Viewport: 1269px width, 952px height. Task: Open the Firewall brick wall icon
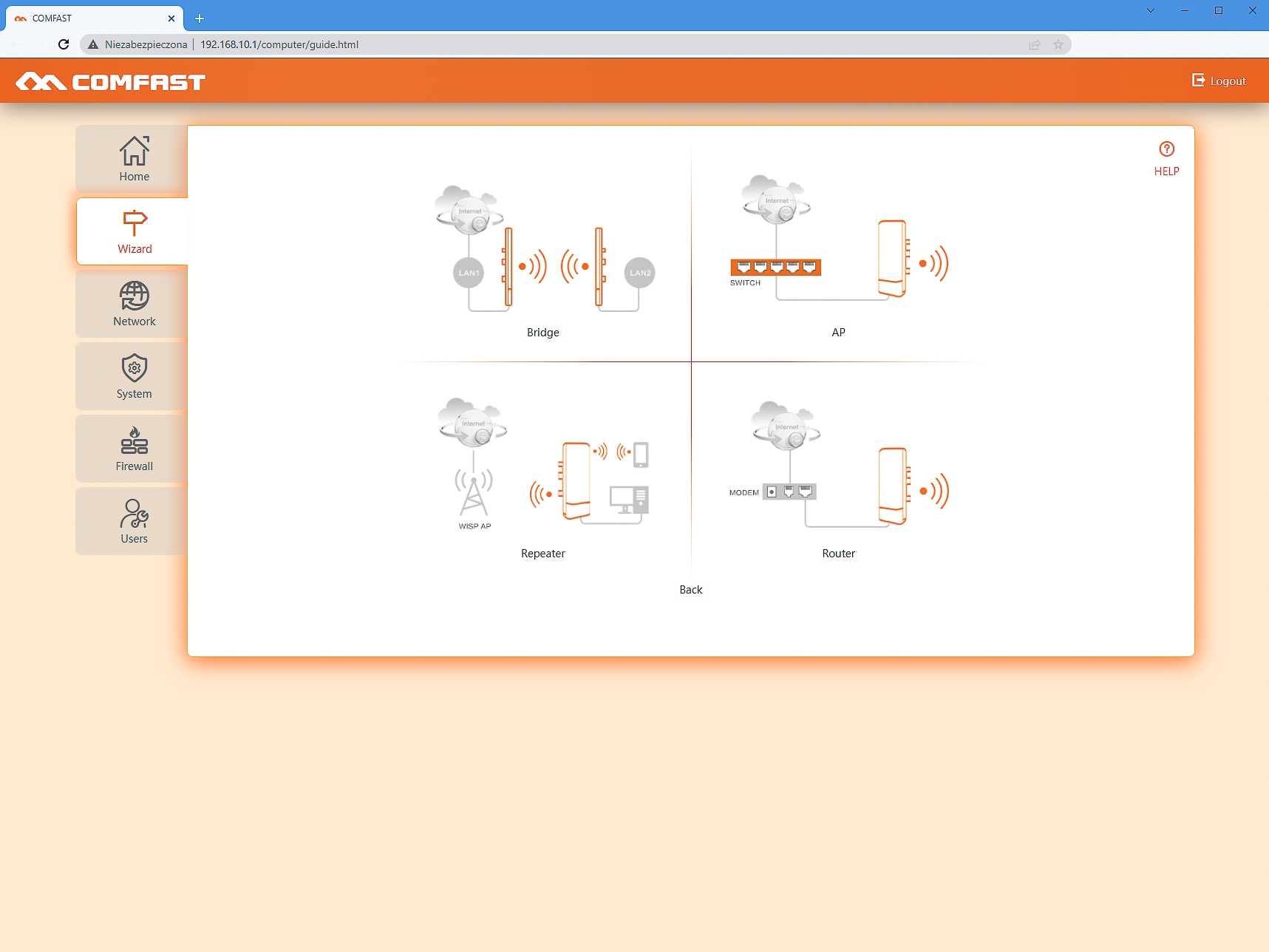point(135,441)
